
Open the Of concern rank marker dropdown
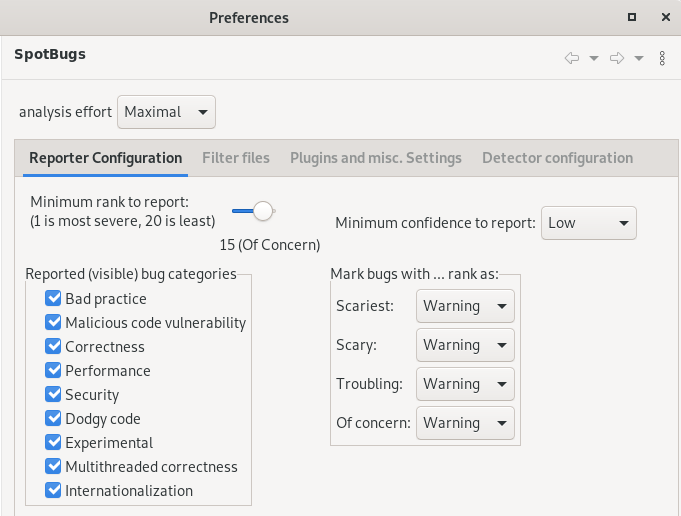(x=465, y=423)
